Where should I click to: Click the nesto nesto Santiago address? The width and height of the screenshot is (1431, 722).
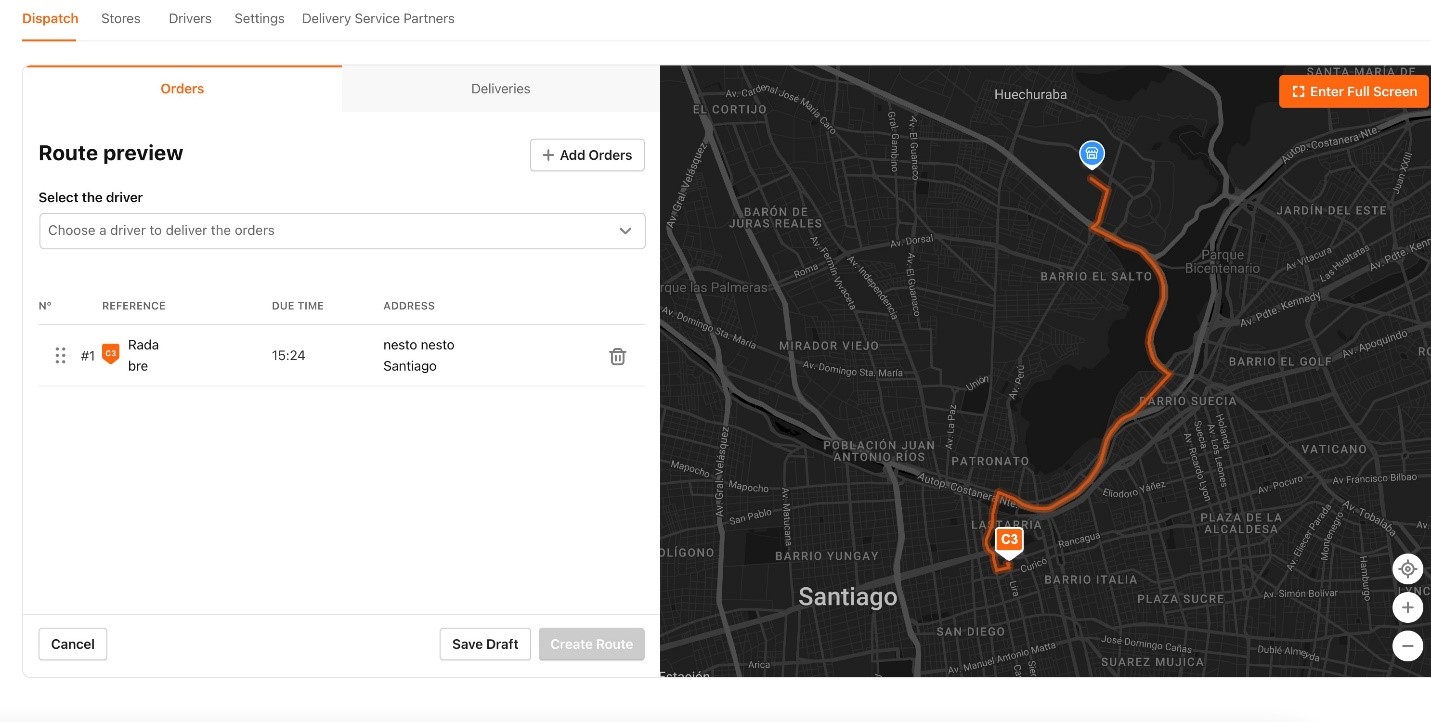[419, 355]
